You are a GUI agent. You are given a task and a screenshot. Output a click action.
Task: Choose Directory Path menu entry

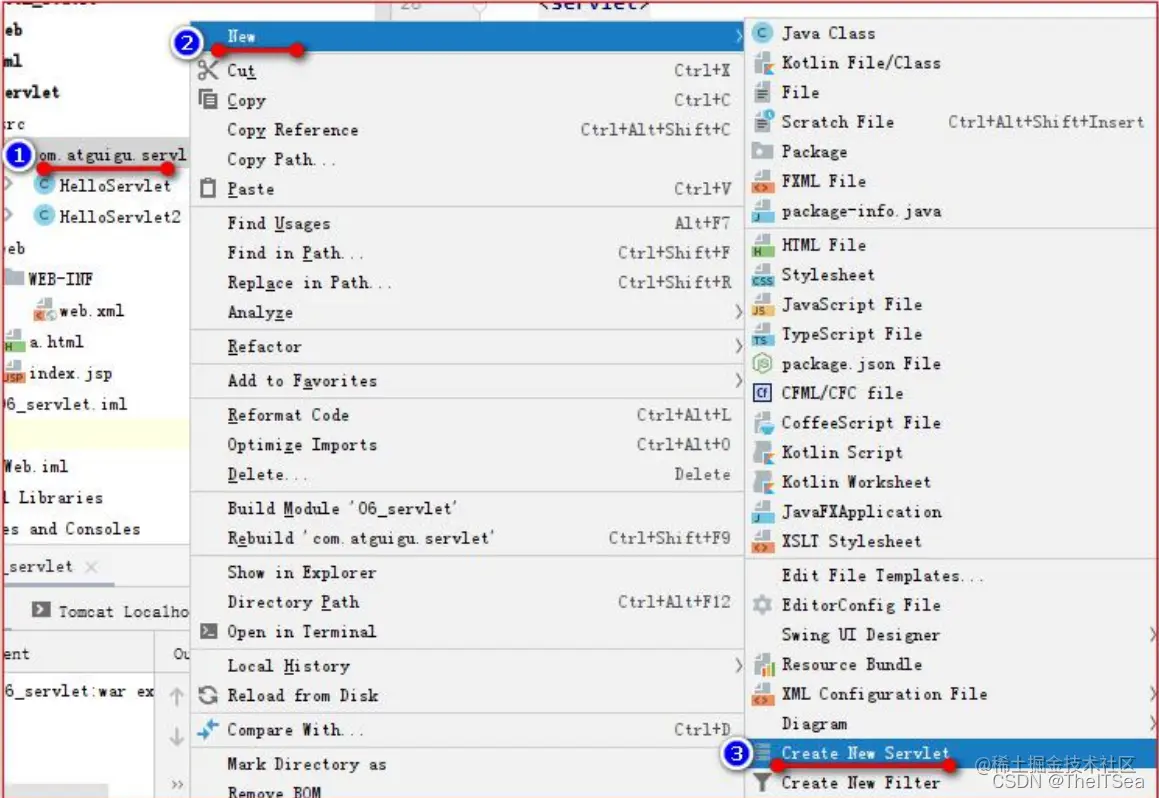pos(467,601)
